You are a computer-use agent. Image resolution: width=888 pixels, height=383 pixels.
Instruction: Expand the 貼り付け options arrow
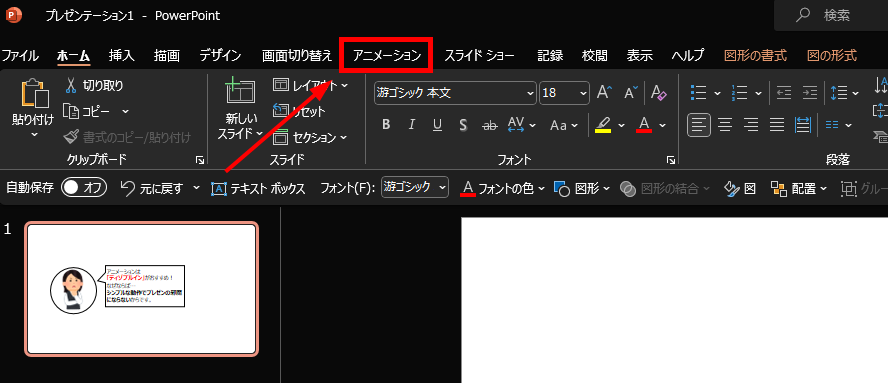point(34,134)
